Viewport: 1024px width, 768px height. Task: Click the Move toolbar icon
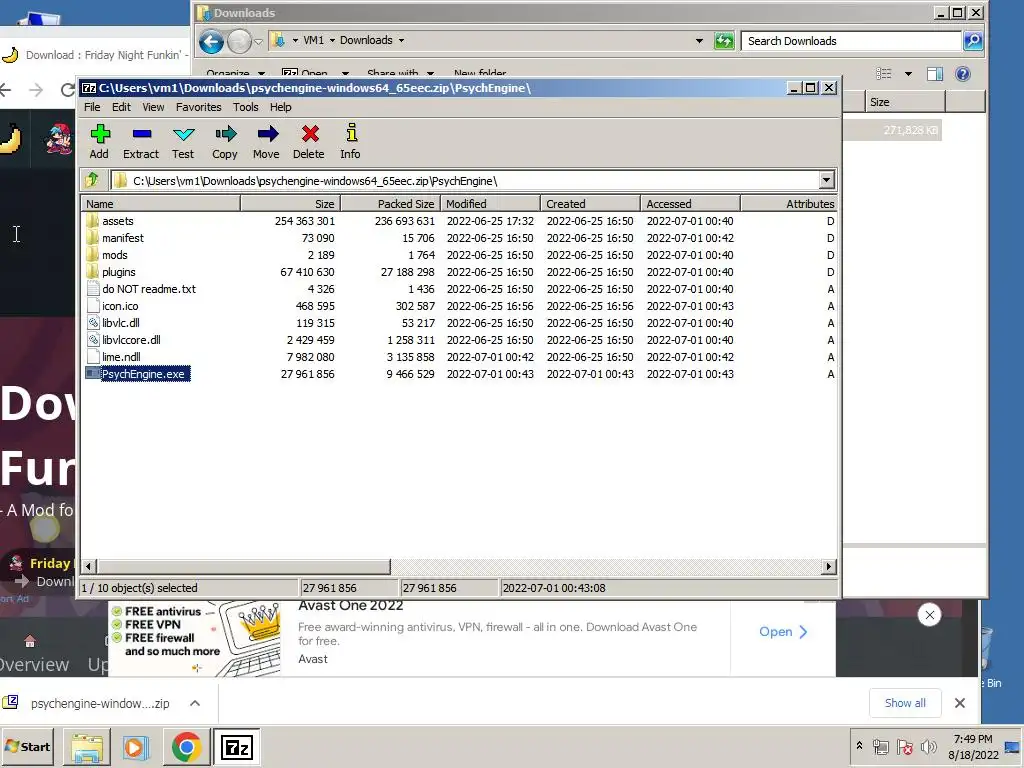point(266,142)
